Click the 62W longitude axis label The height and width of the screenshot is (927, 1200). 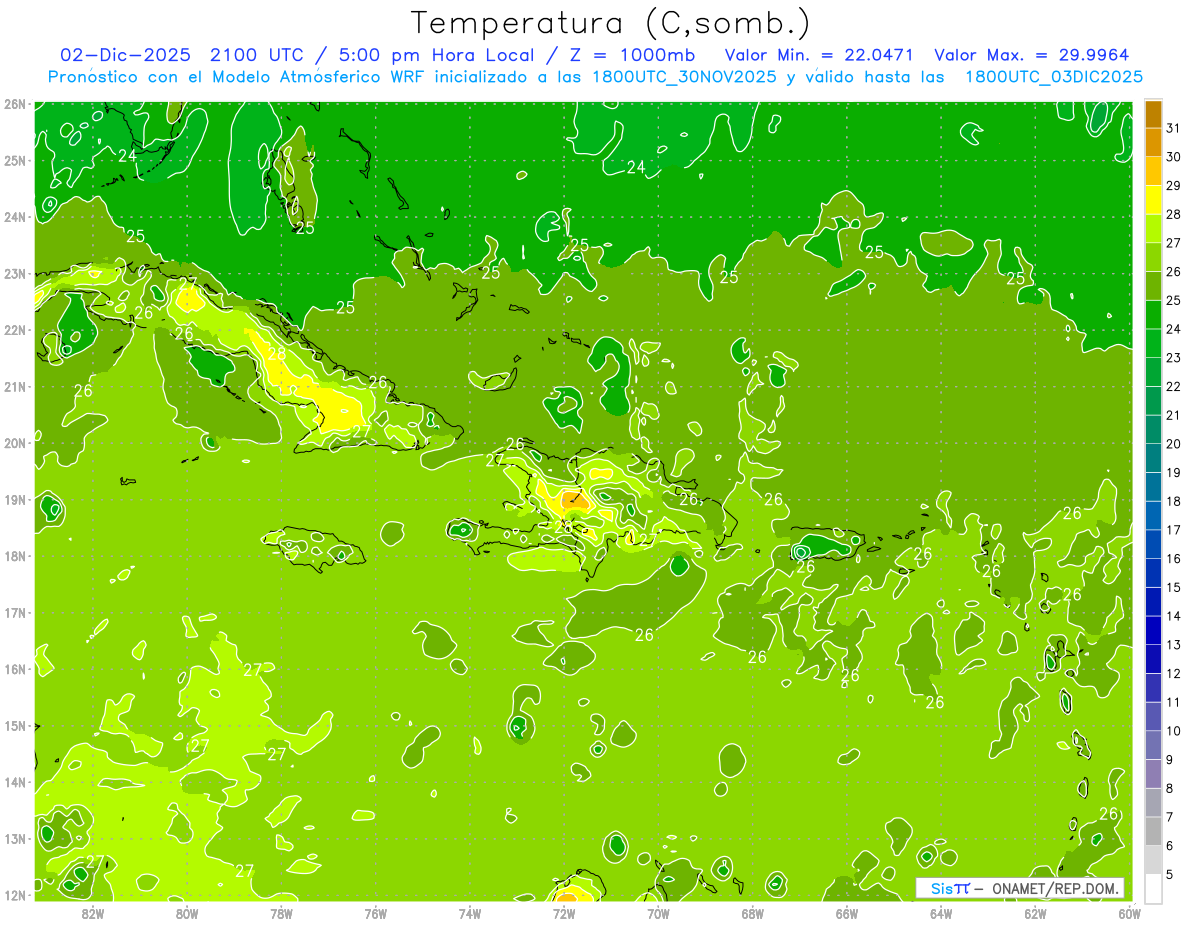1035,912
